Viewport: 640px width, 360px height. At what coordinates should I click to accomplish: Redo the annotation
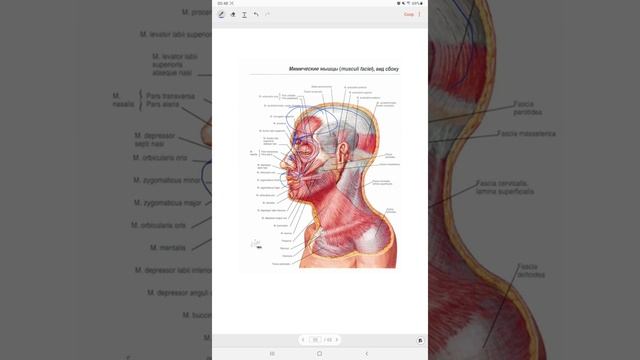coord(267,14)
